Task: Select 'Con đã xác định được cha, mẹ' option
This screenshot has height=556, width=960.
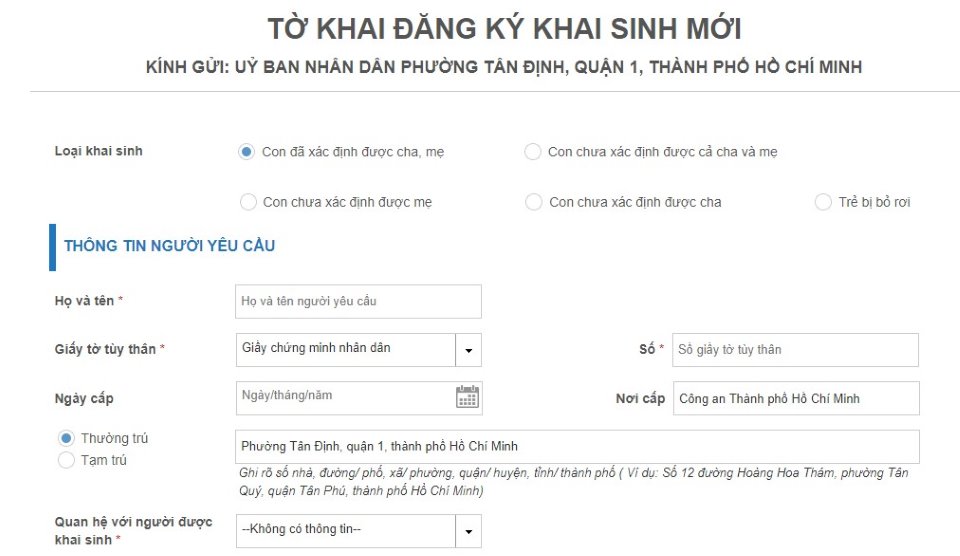Action: [x=247, y=152]
